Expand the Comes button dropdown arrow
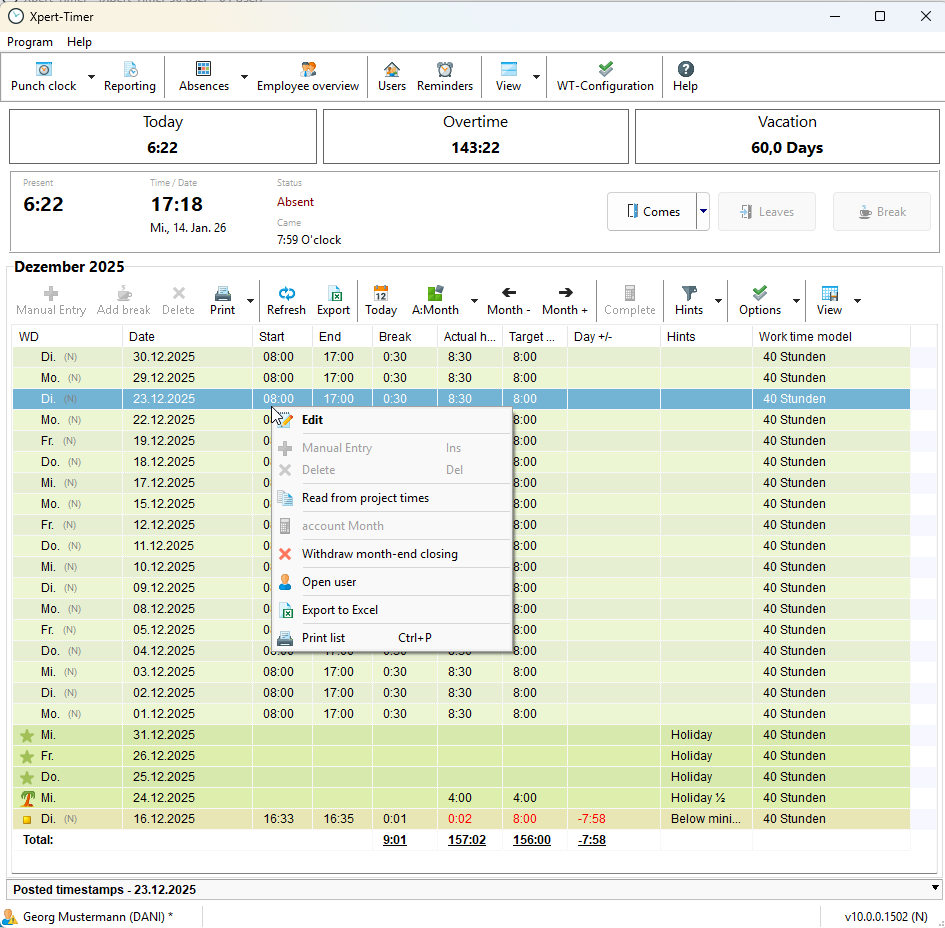945x928 pixels. (703, 212)
